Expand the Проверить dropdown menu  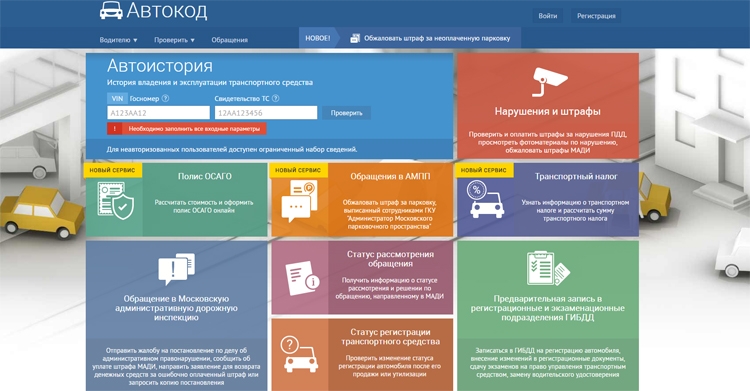pyautogui.click(x=174, y=40)
